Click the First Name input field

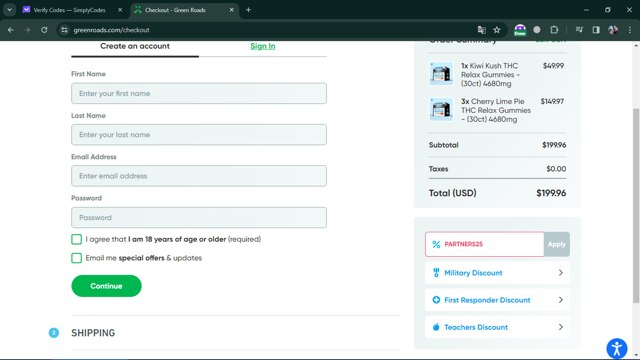[x=199, y=93]
